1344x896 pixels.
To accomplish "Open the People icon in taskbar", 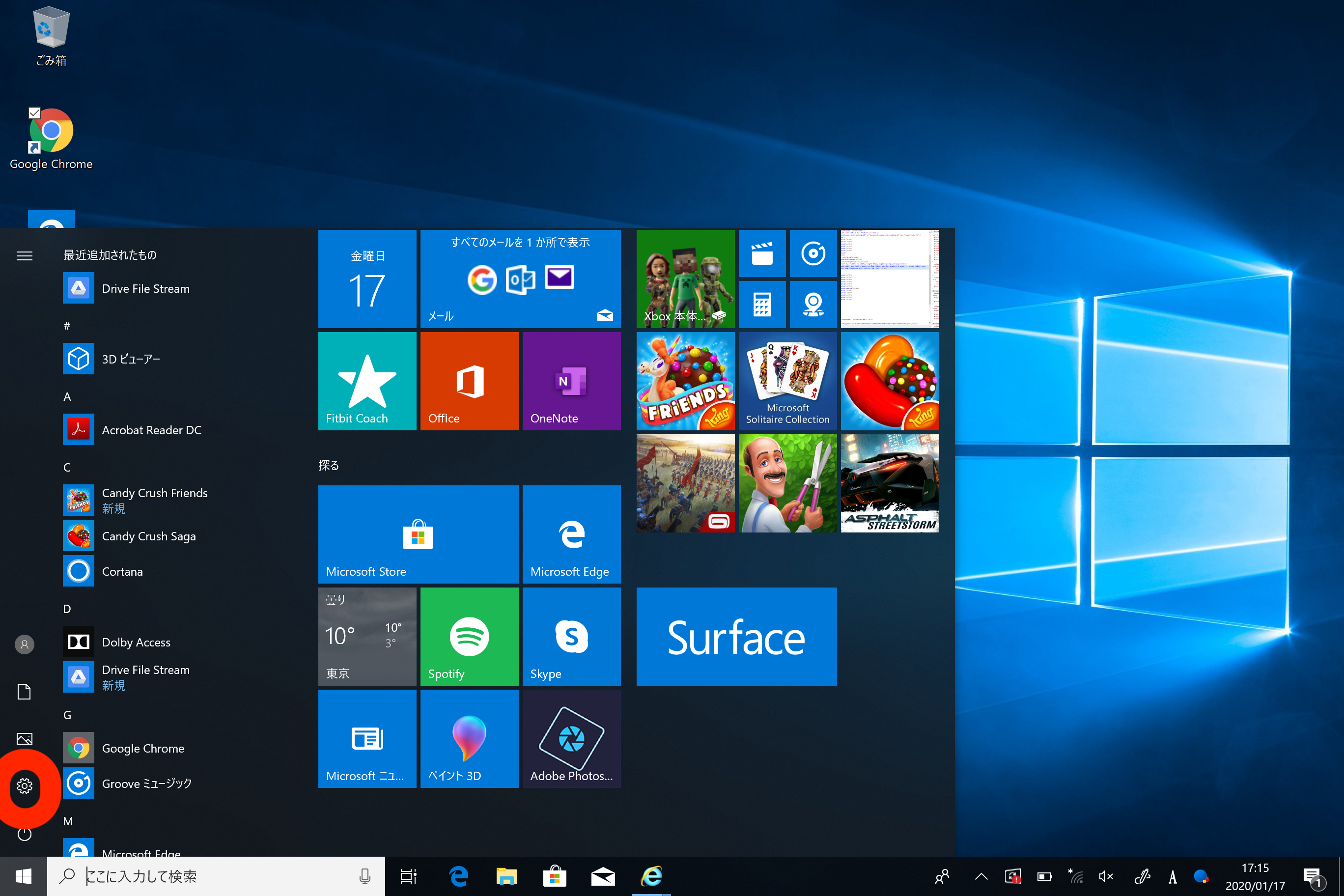I will tap(942, 876).
